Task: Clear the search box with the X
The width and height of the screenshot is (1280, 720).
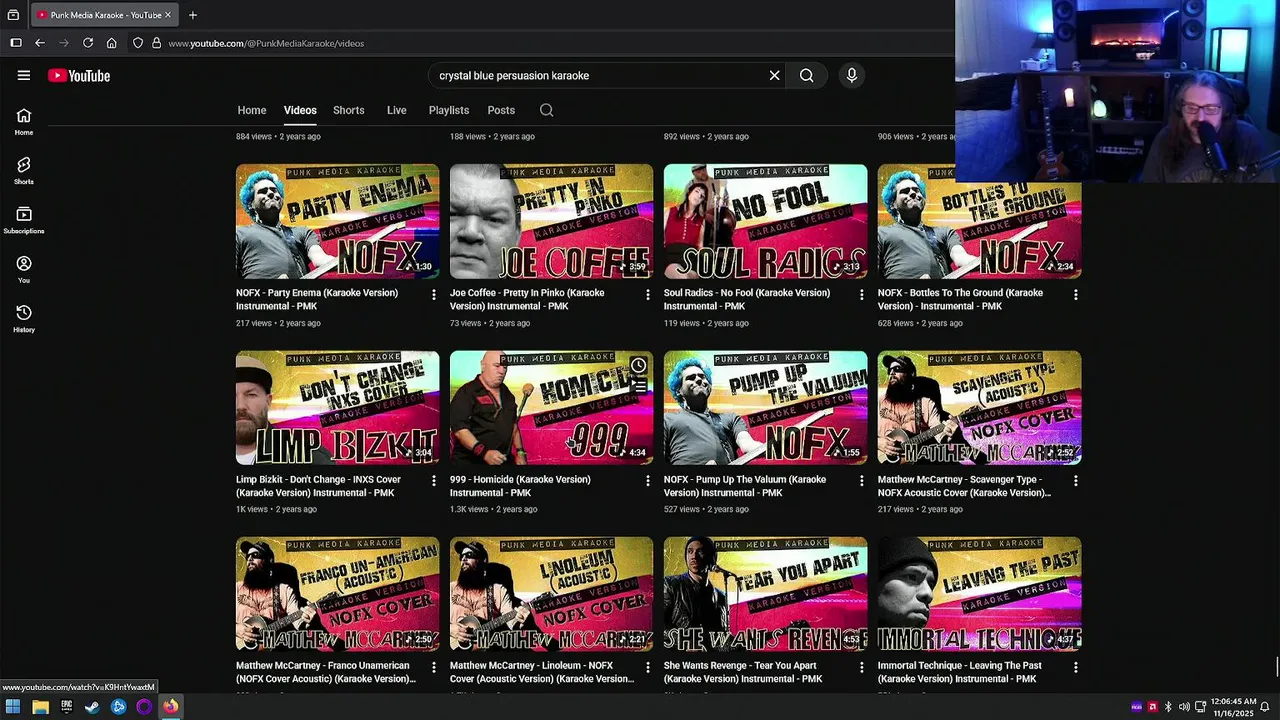Action: pyautogui.click(x=774, y=75)
